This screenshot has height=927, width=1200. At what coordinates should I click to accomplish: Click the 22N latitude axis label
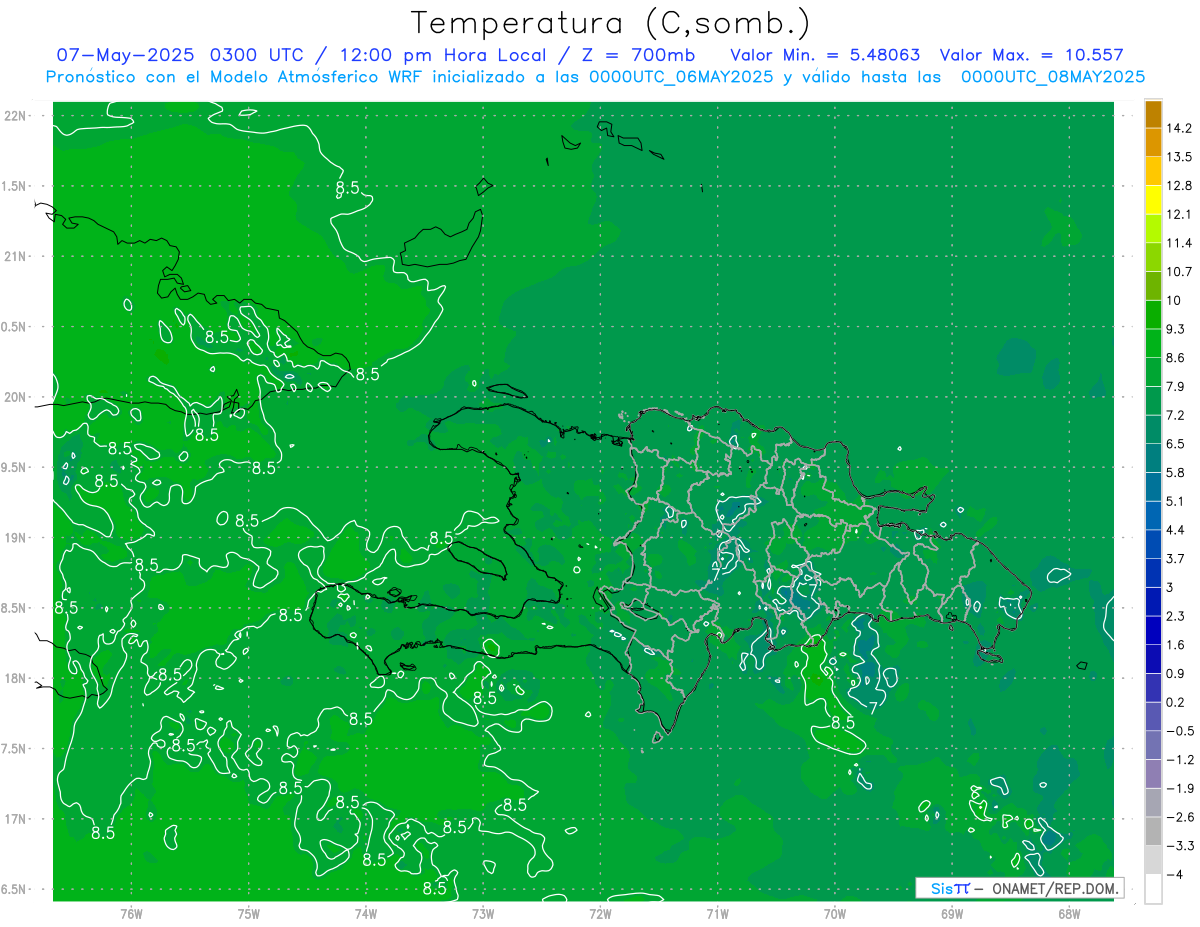click(x=15, y=116)
